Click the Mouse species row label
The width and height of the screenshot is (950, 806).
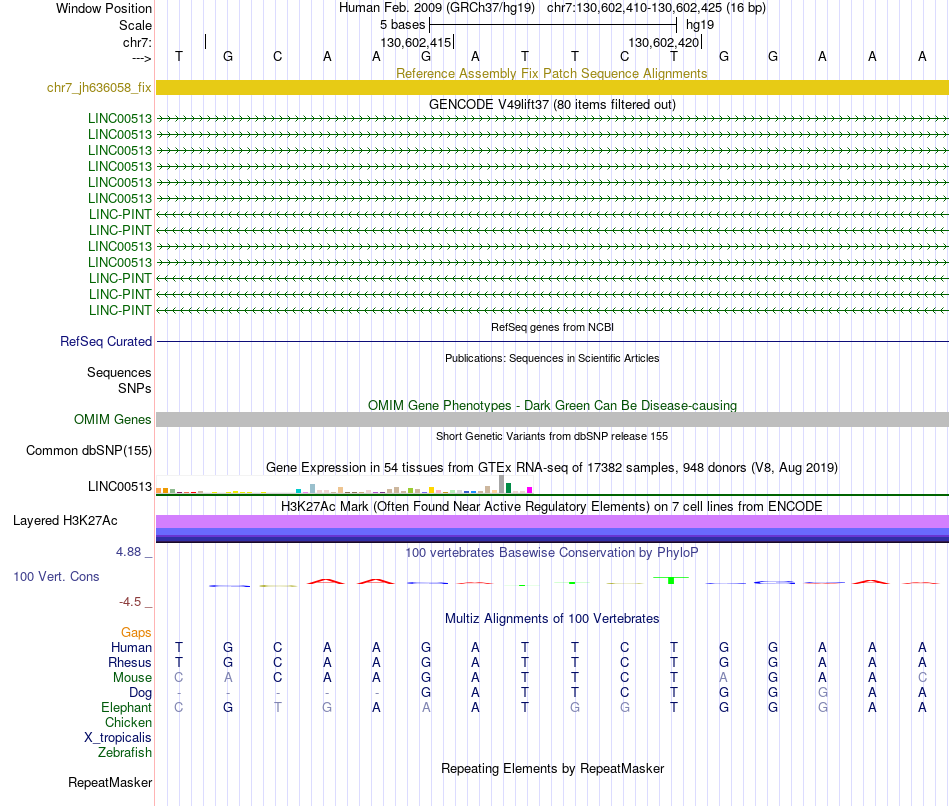(132, 678)
